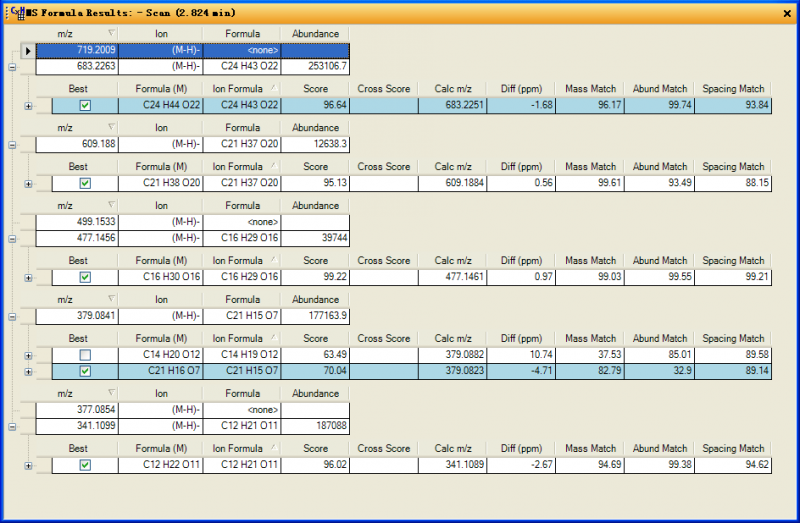
Task: Expand the C21 H38 O20 formula row
Action: coord(29,184)
